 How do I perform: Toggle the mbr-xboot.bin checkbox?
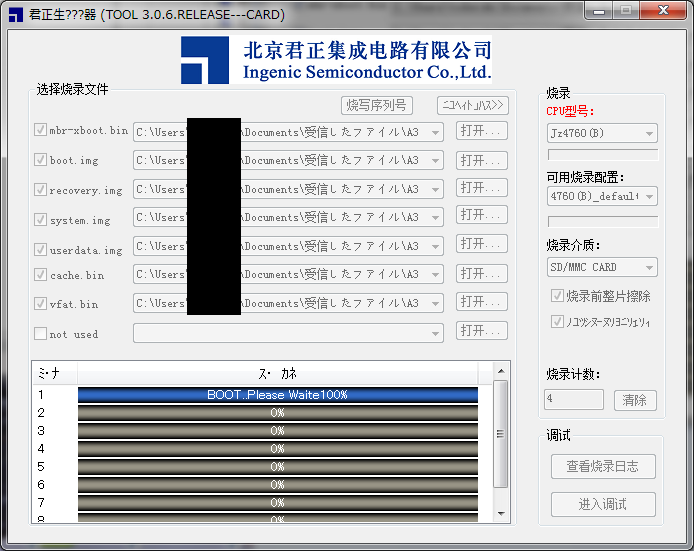40,130
